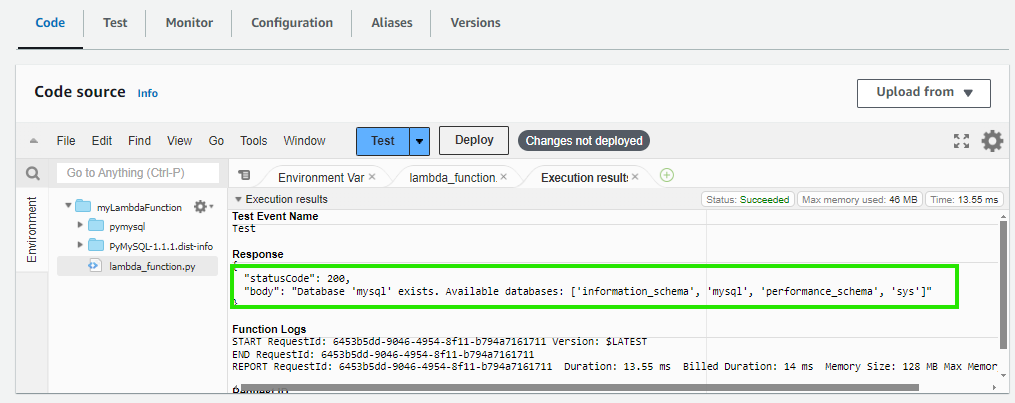The width and height of the screenshot is (1015, 403).
Task: Click the Go to Anything search field
Action: pyautogui.click(x=138, y=173)
